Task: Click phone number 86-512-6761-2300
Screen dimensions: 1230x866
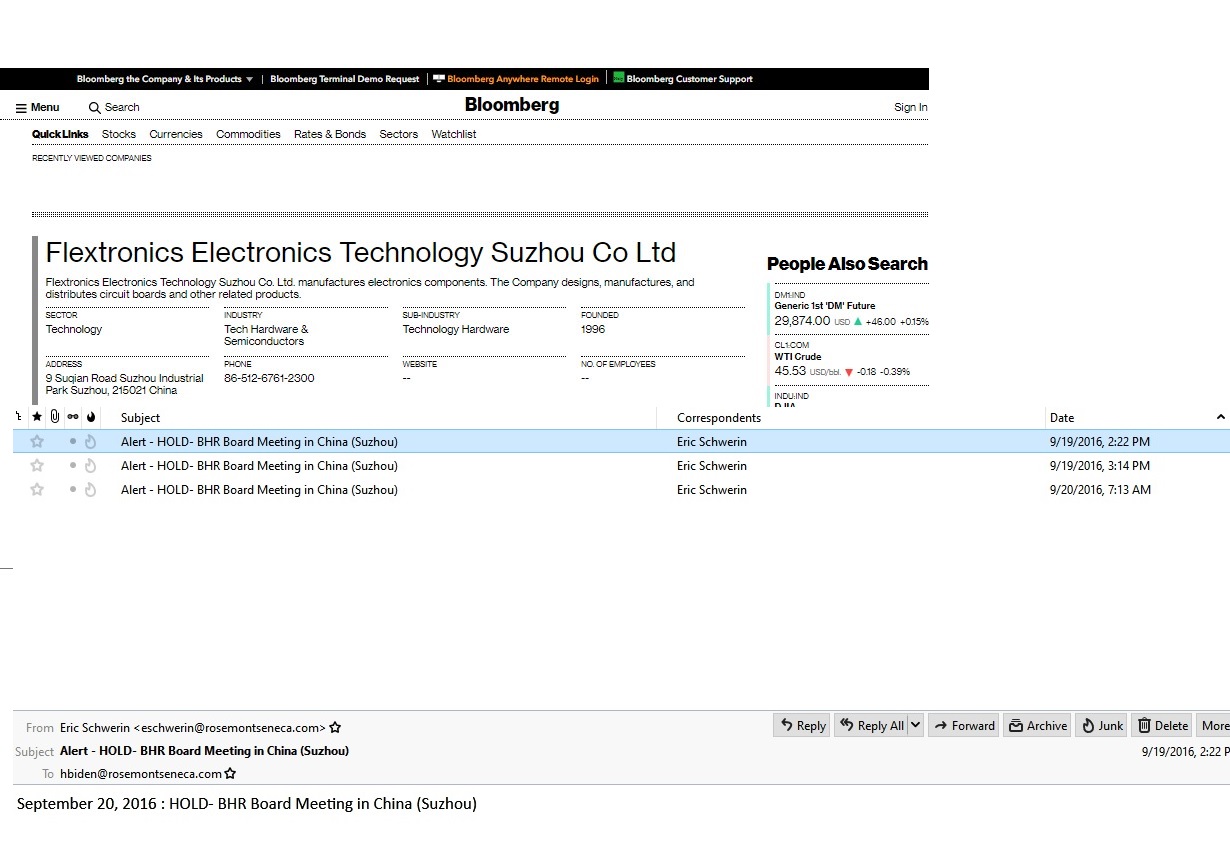Action: (x=269, y=379)
